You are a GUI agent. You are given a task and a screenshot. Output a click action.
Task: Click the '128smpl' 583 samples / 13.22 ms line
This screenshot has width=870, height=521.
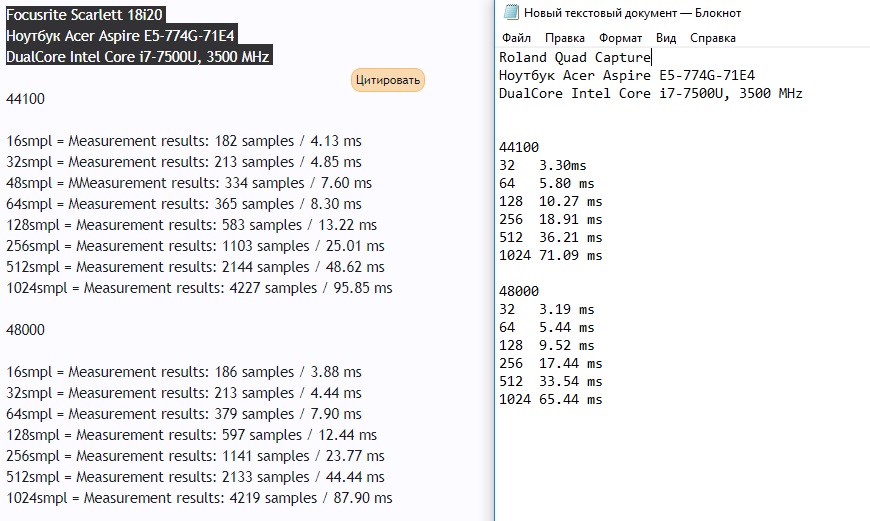pos(191,225)
